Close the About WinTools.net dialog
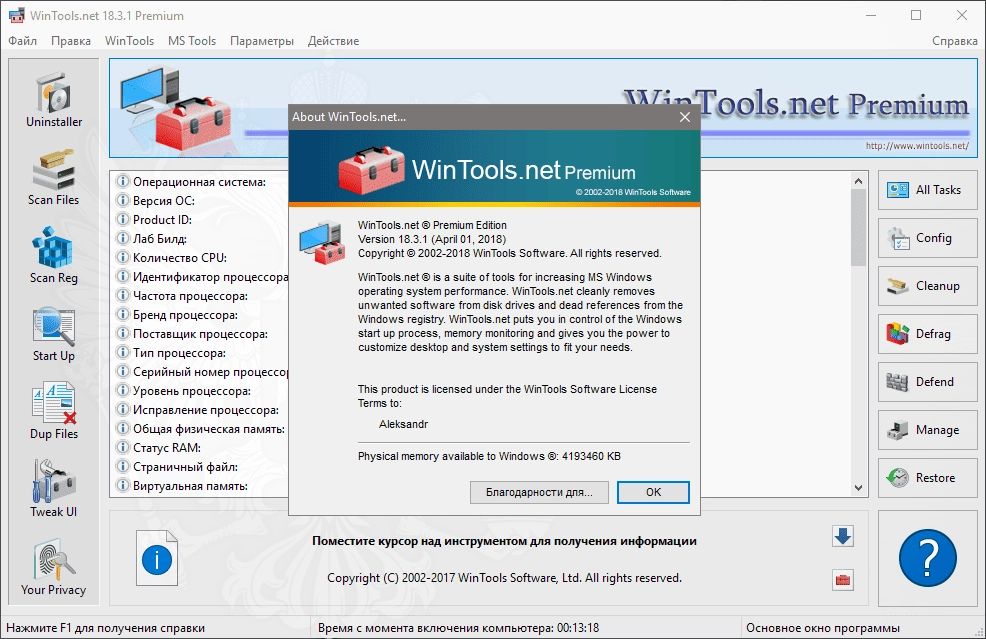The height and width of the screenshot is (639, 986). click(x=685, y=117)
